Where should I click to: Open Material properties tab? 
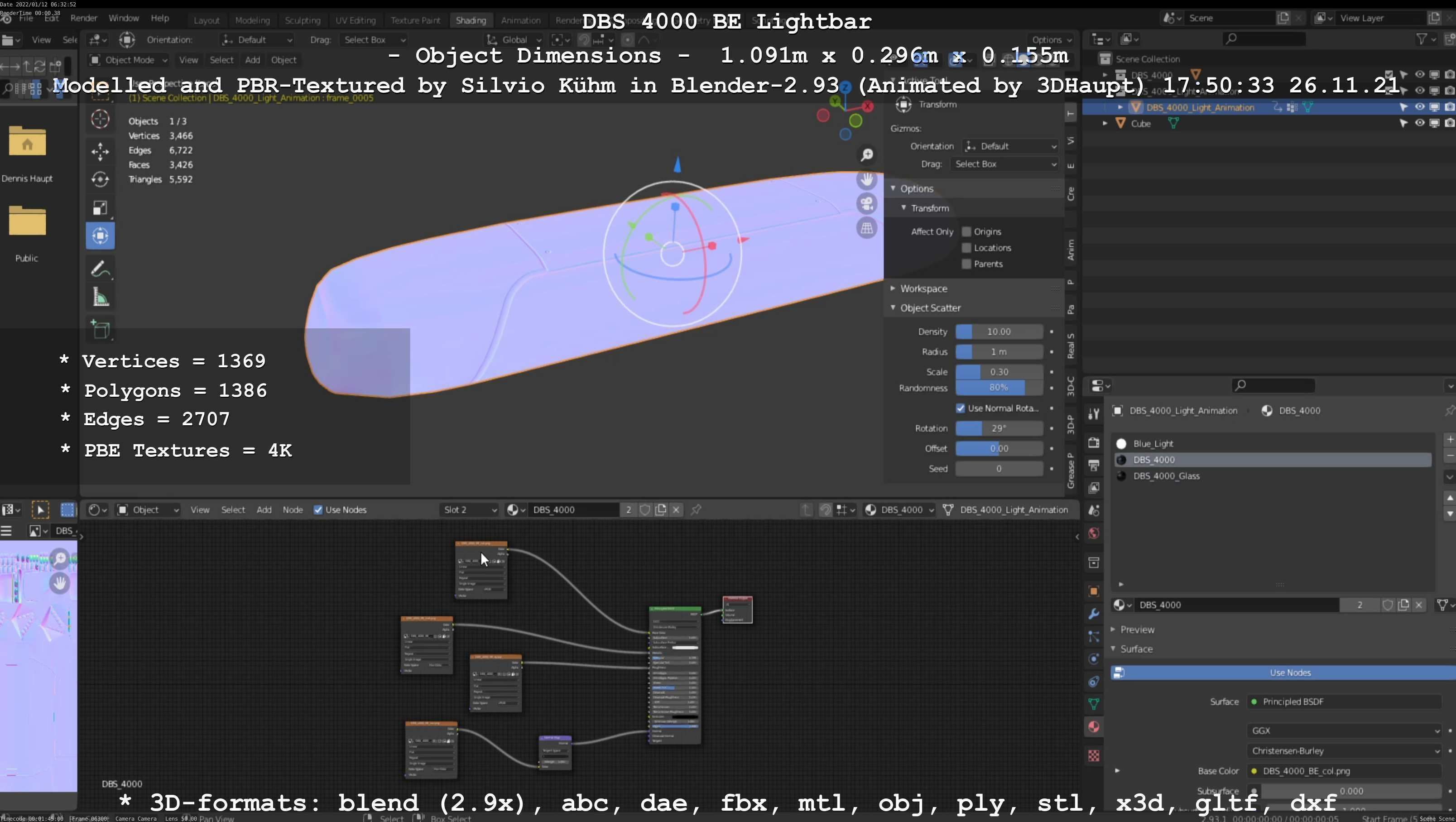[1094, 727]
